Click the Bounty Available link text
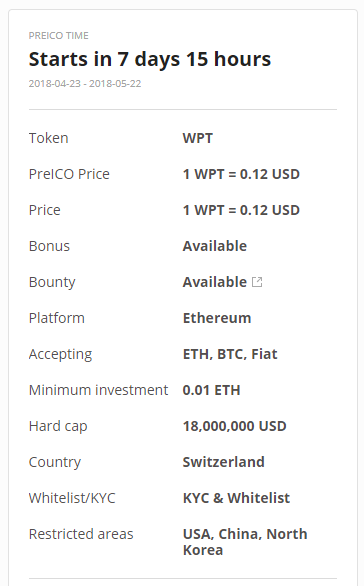The height and width of the screenshot is (586, 364). tap(215, 282)
